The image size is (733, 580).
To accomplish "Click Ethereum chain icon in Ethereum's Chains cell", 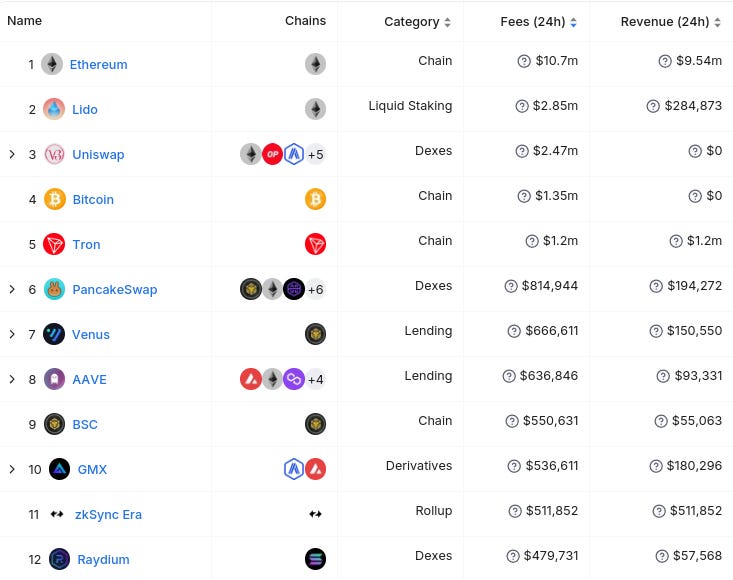I will [x=316, y=64].
